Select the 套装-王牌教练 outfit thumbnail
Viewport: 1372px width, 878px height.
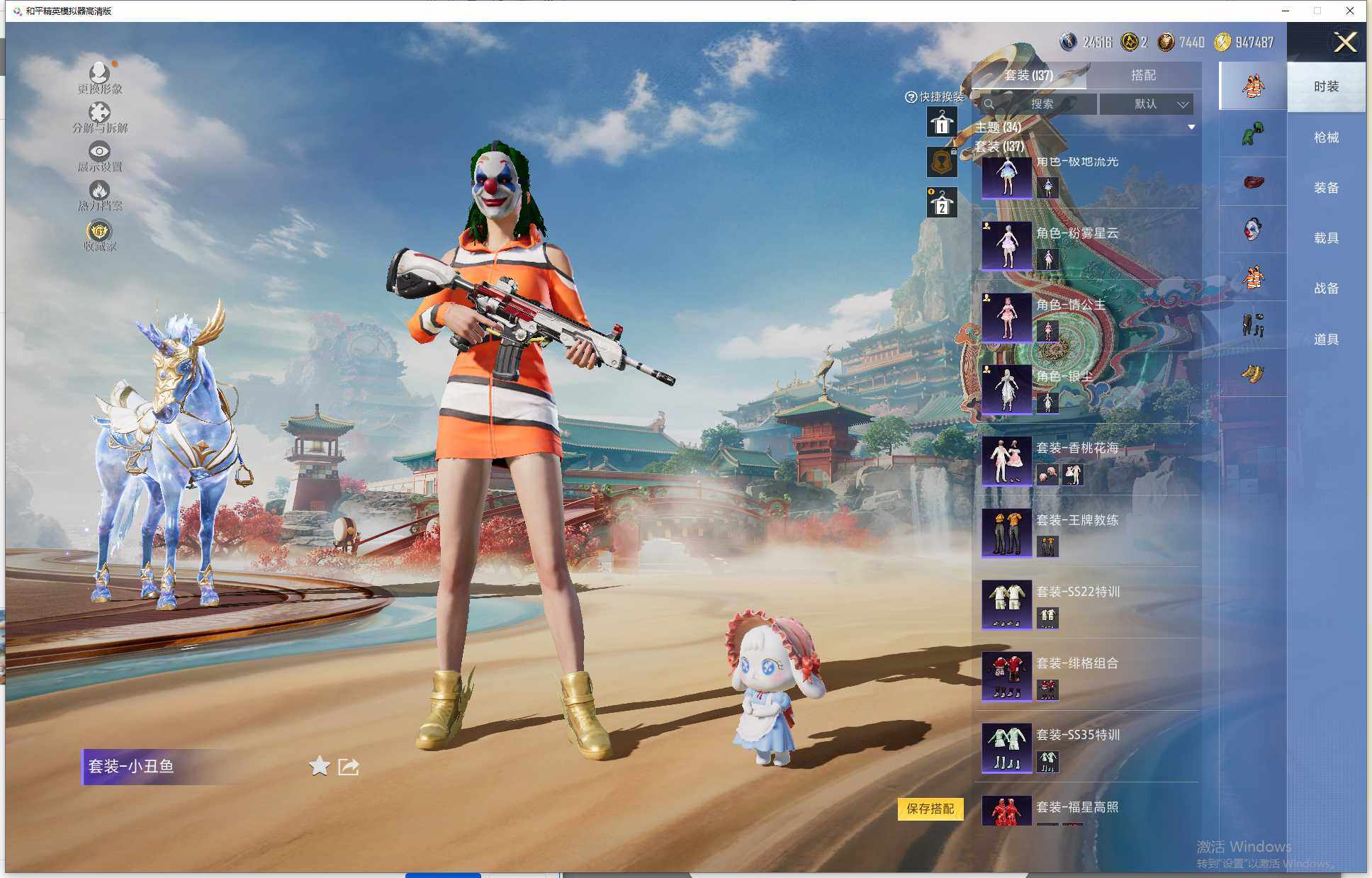(1006, 533)
